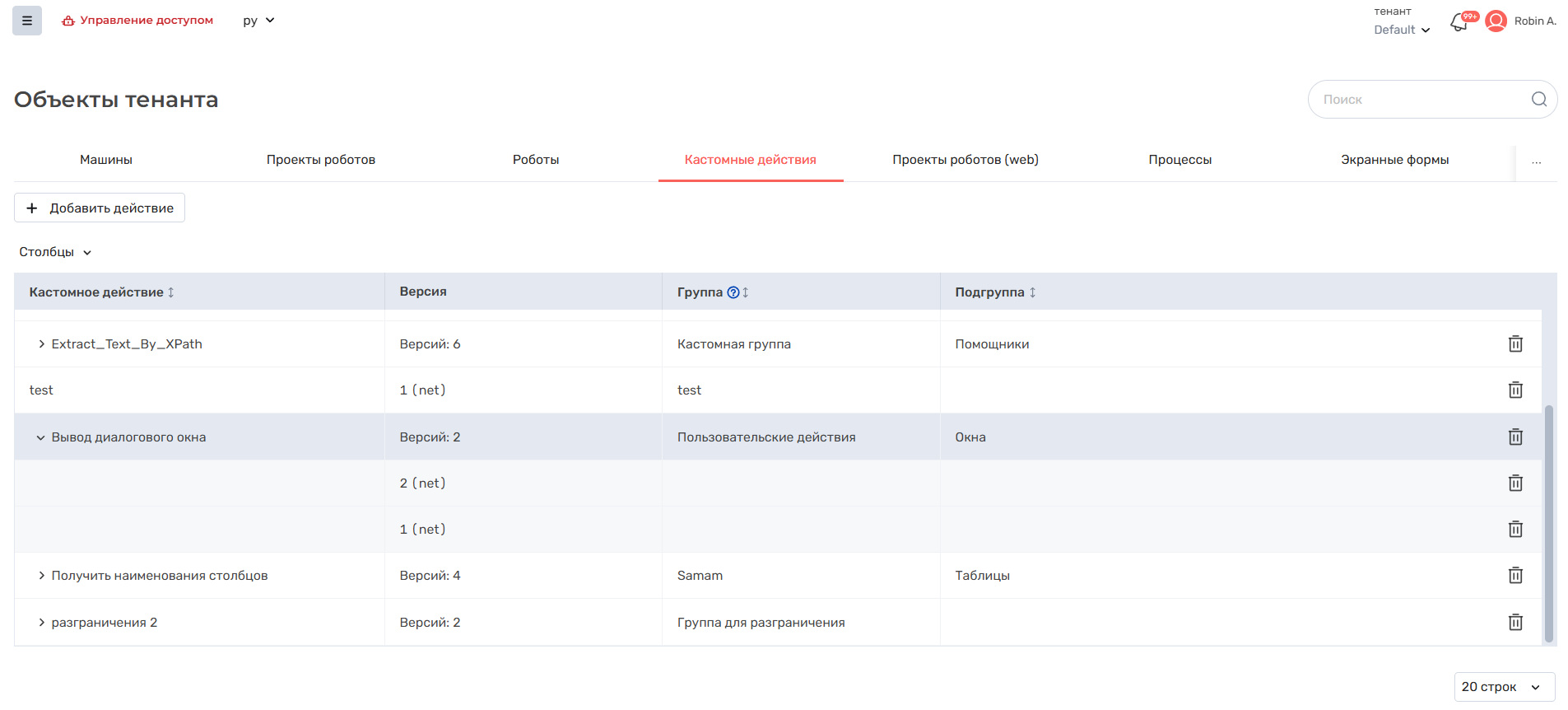Delete the разграничения 2 action
Viewport: 1568px width, 710px height.
click(x=1514, y=623)
